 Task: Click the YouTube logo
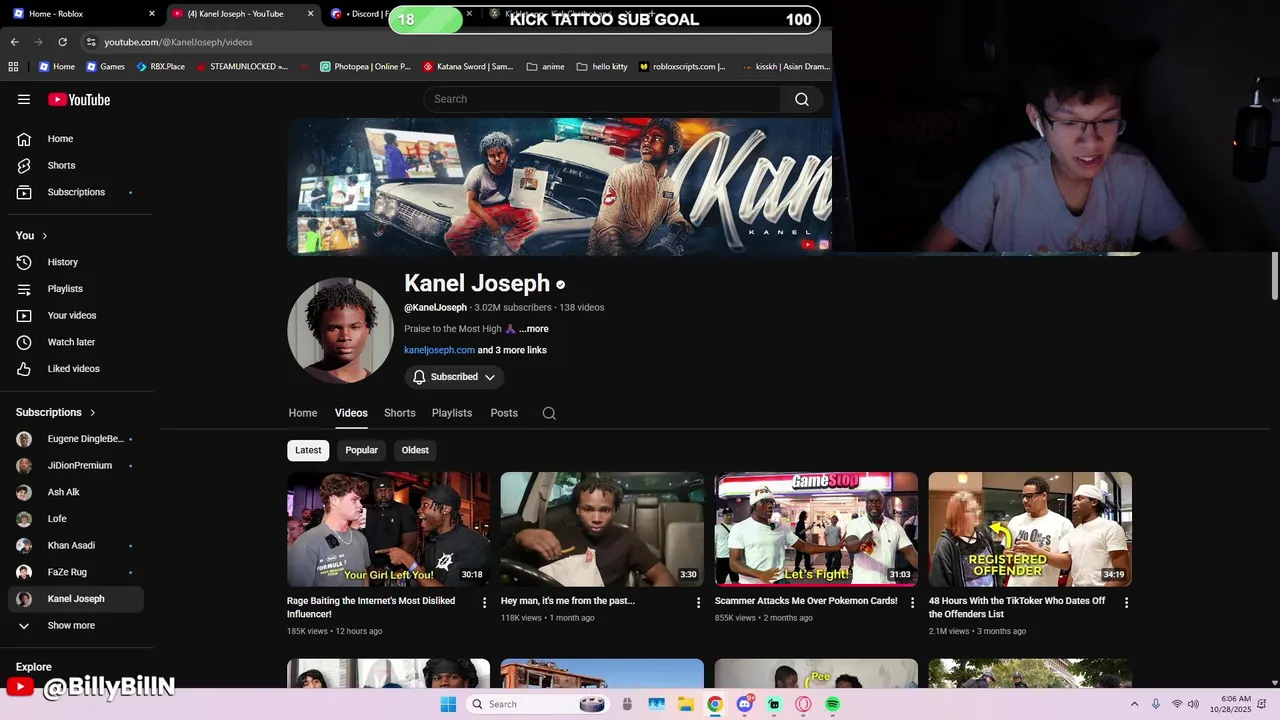click(79, 99)
